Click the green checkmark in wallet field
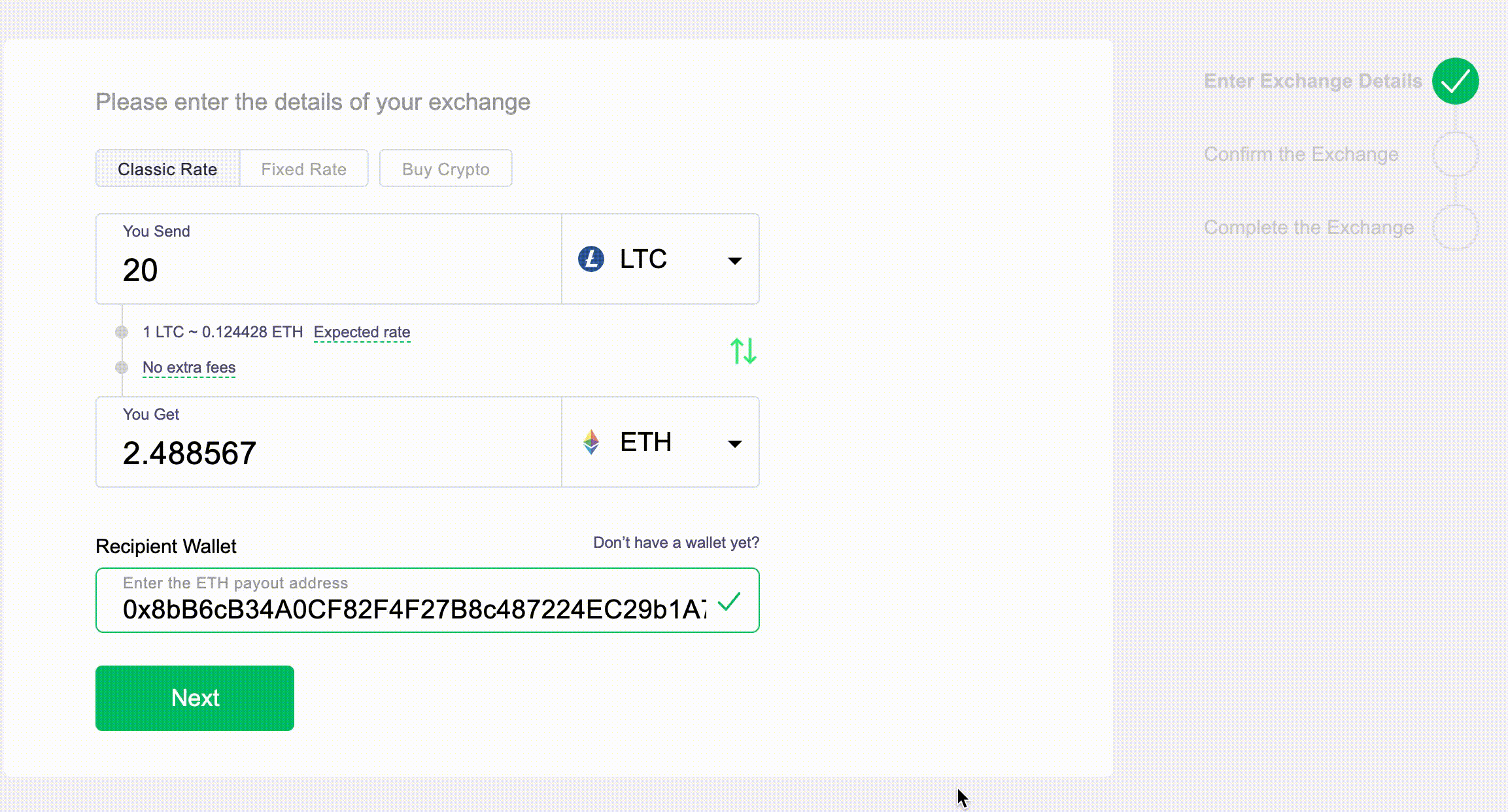The height and width of the screenshot is (812, 1508). coord(729,601)
